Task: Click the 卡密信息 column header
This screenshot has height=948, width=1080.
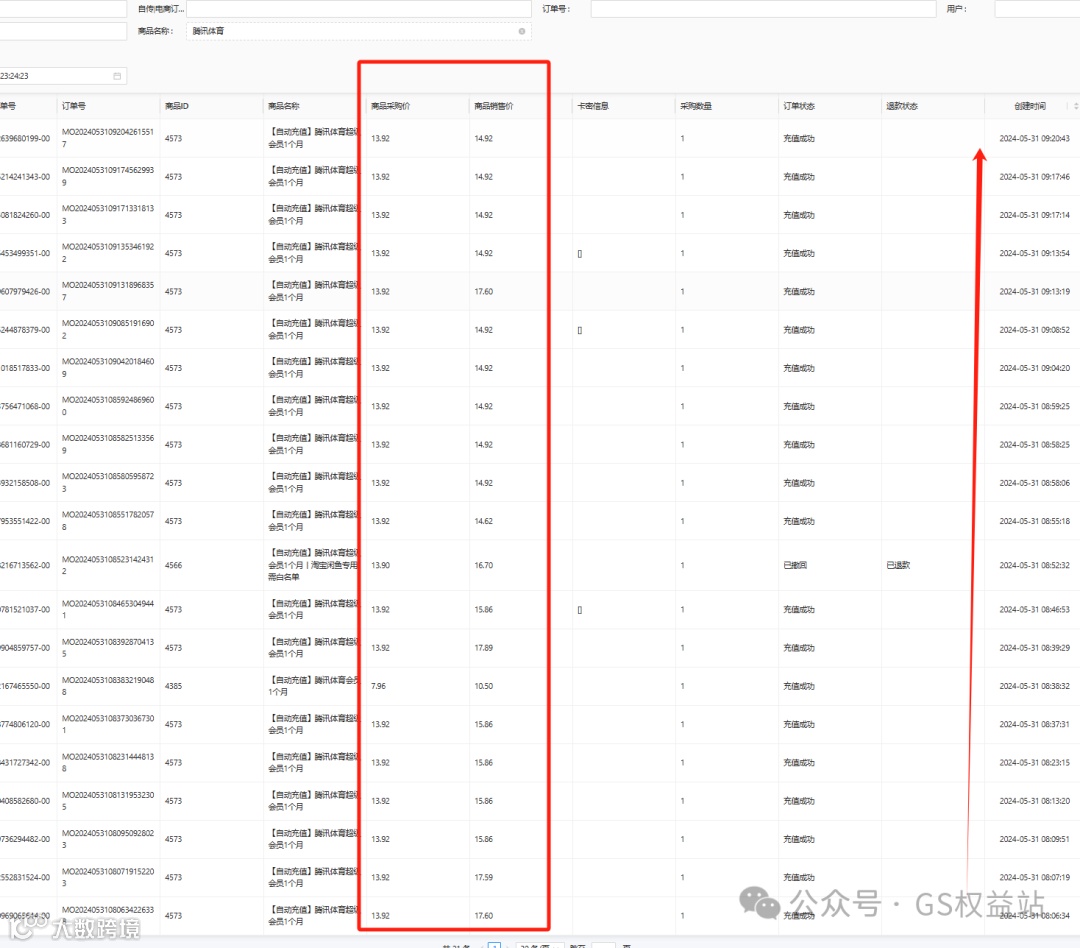Action: click(x=593, y=106)
